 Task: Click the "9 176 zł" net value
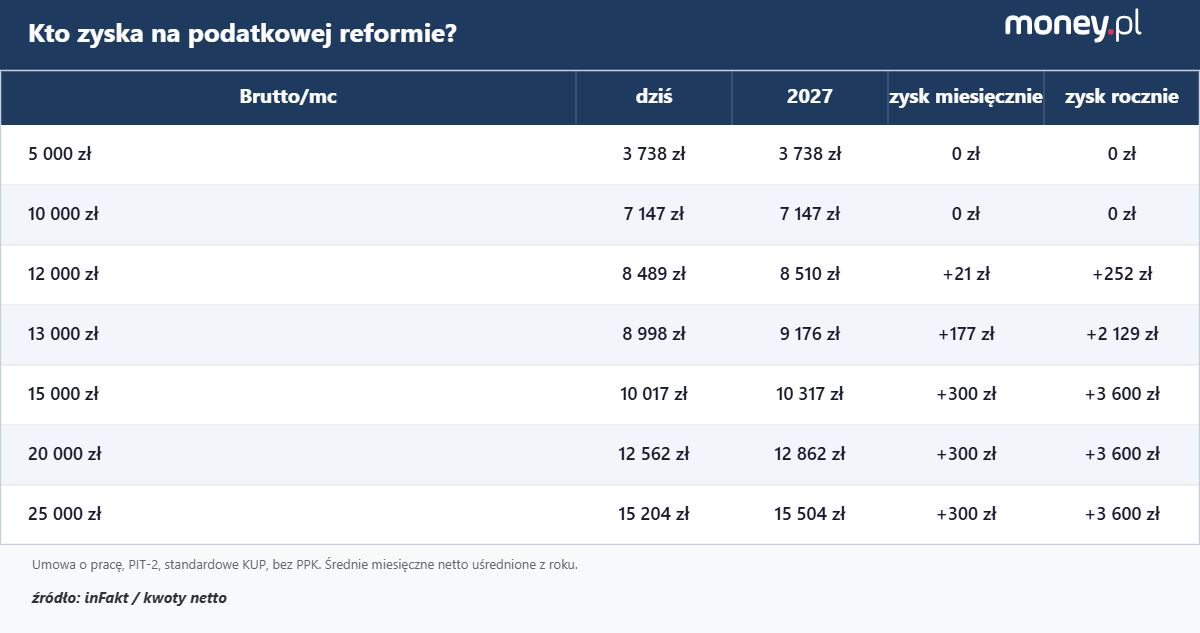pos(810,334)
